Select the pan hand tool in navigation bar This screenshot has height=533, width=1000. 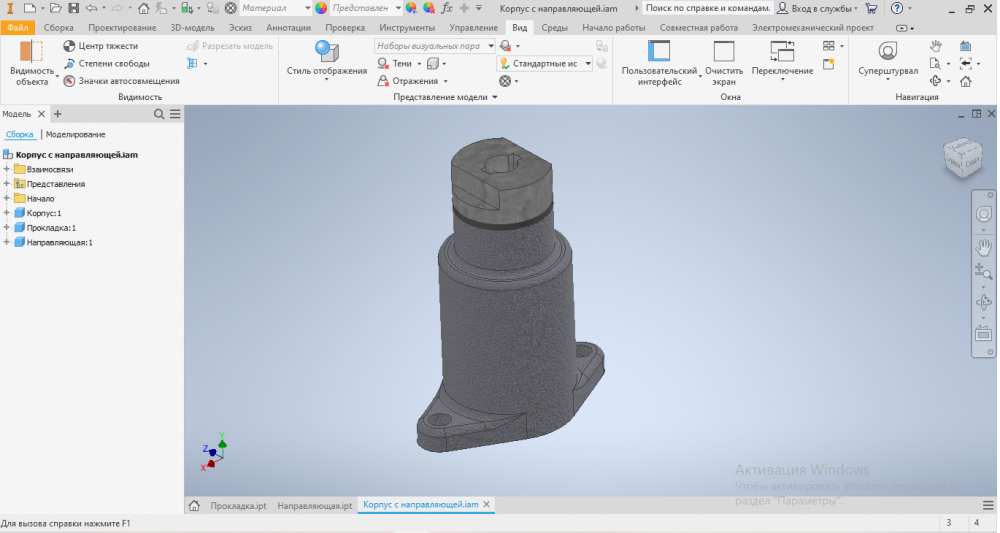(984, 244)
